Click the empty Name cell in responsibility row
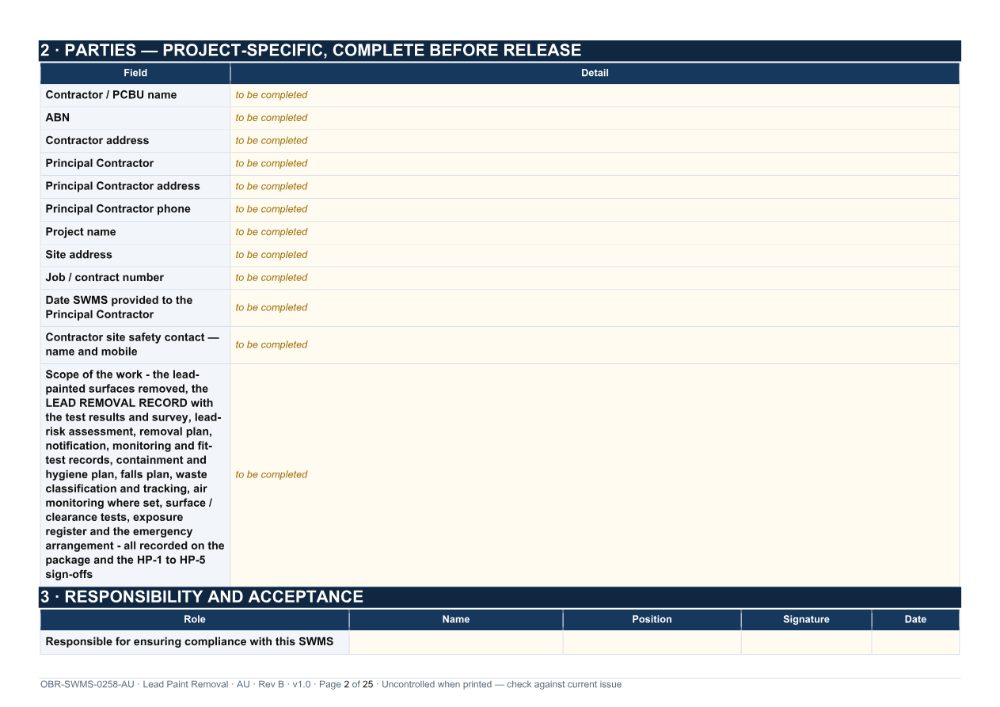 tap(456, 642)
